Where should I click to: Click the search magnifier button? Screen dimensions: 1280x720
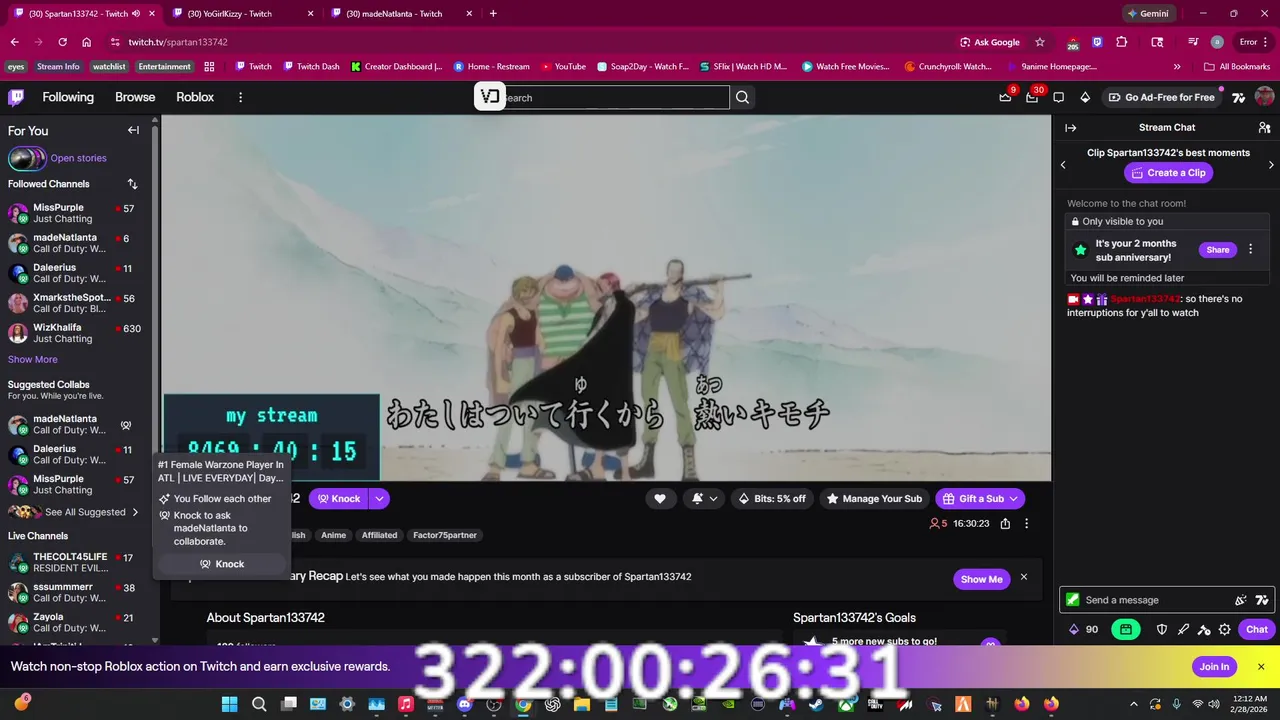click(742, 97)
